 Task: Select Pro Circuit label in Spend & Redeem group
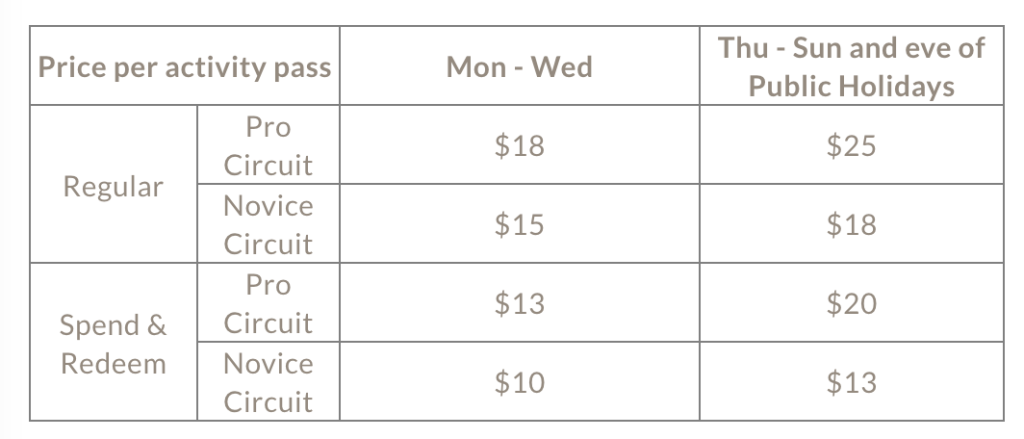pyautogui.click(x=268, y=304)
